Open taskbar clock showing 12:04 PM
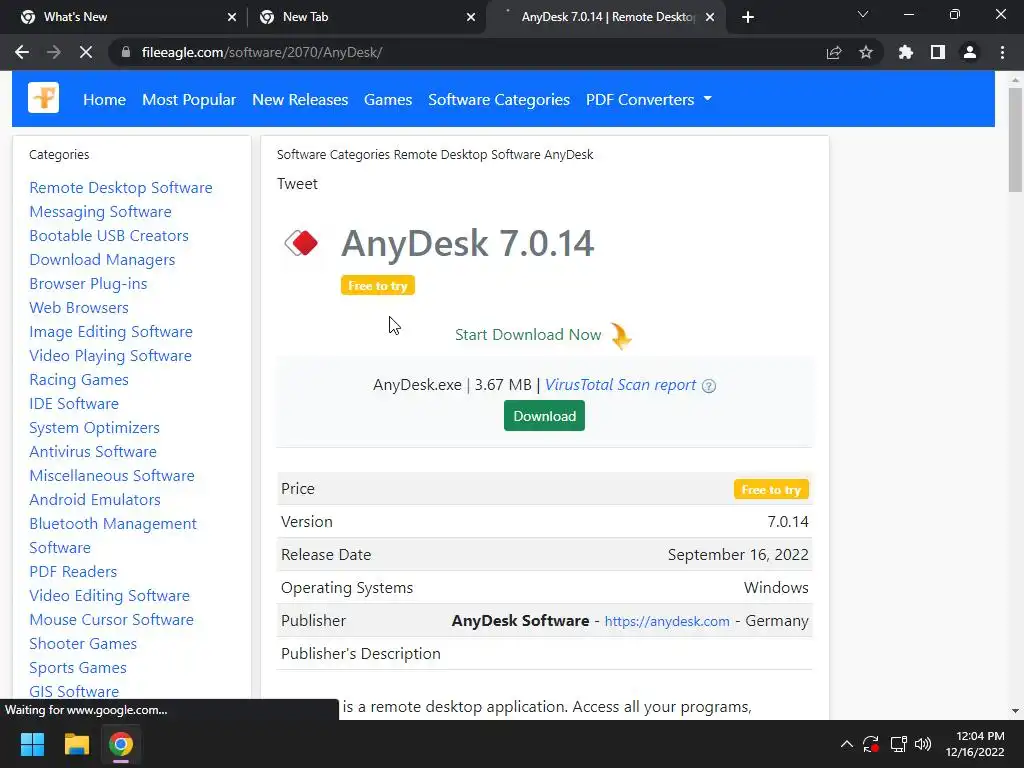 (x=975, y=744)
